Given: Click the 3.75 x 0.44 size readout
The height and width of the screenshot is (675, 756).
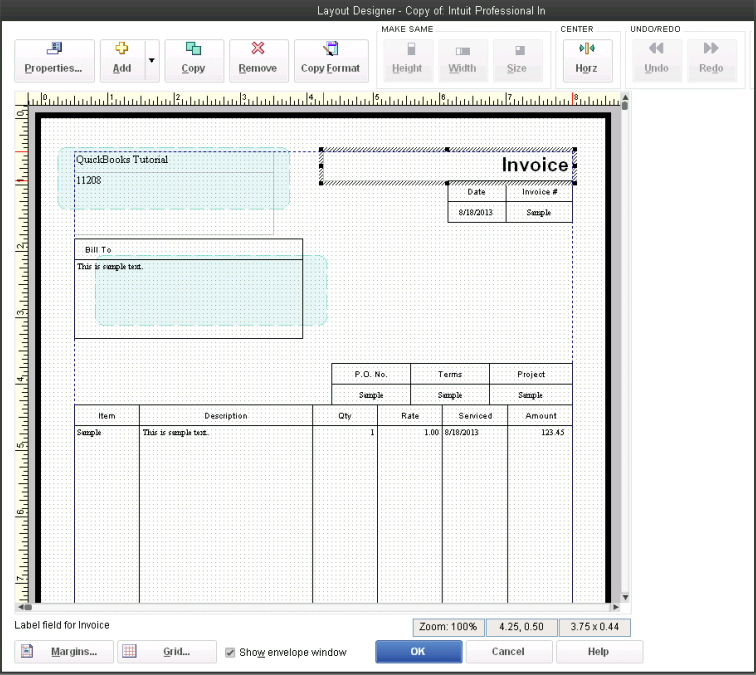Looking at the screenshot, I should point(595,627).
